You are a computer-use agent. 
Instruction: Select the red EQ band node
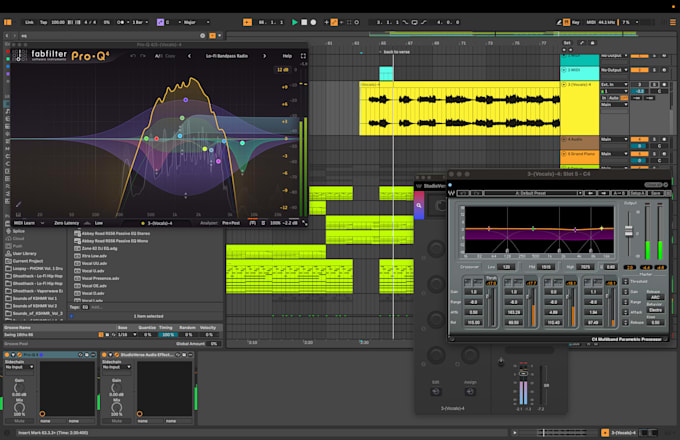157,139
